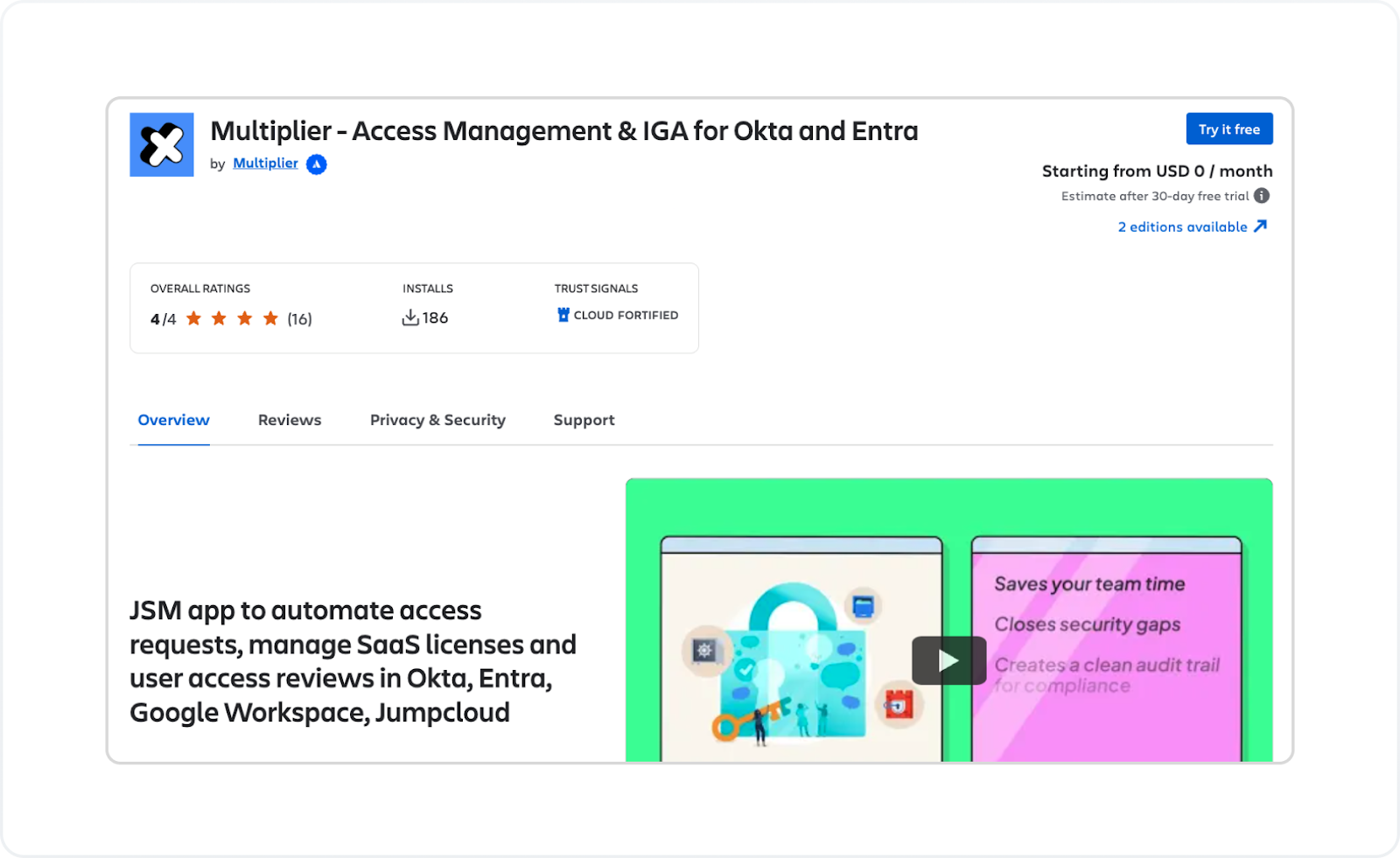Switch to the Support tab
The height and width of the screenshot is (858, 1400).
(x=584, y=420)
